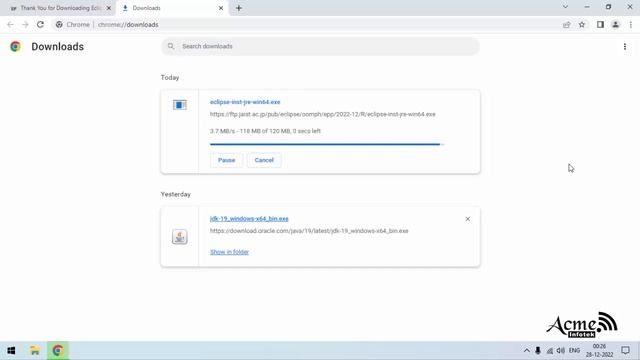Open the Downloads page more actions menu
640x360 pixels.
[x=625, y=47]
